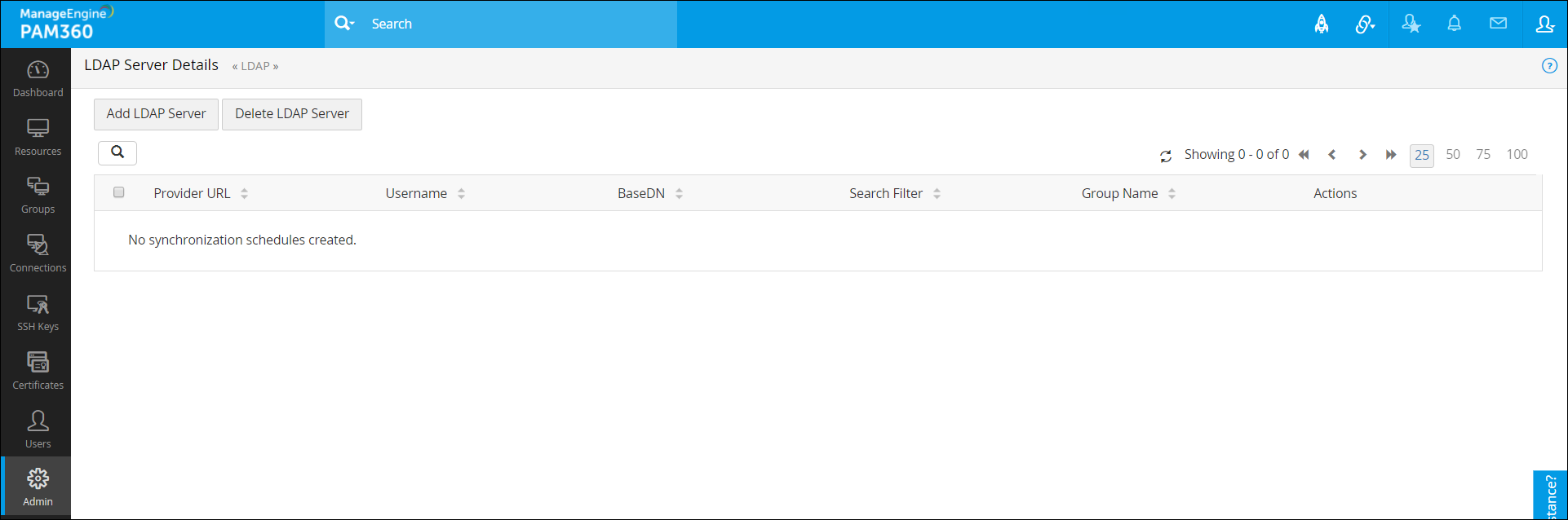Viewport: 1568px width, 520px height.
Task: Sort by Username arrows
Action: 462,193
